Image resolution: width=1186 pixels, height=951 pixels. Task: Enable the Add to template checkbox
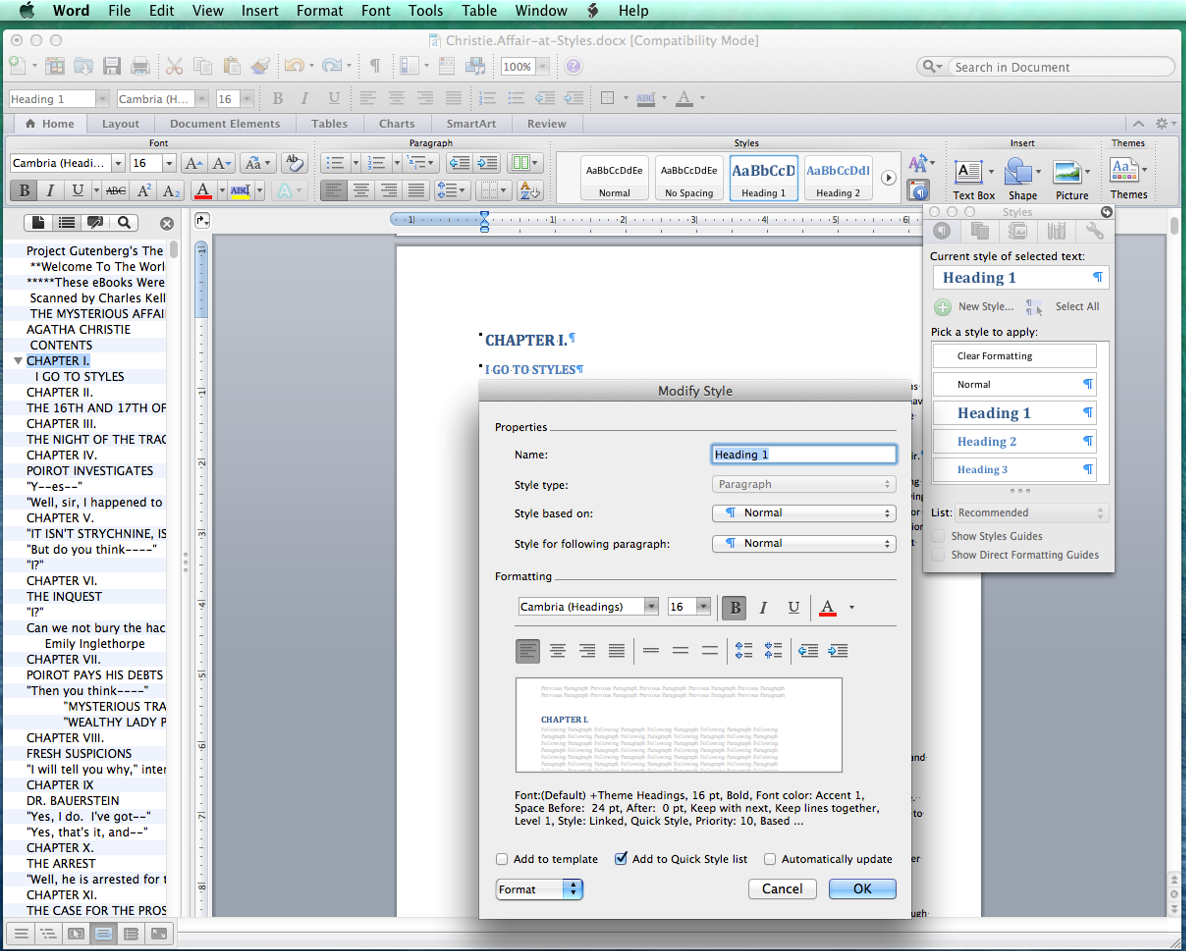tap(502, 859)
